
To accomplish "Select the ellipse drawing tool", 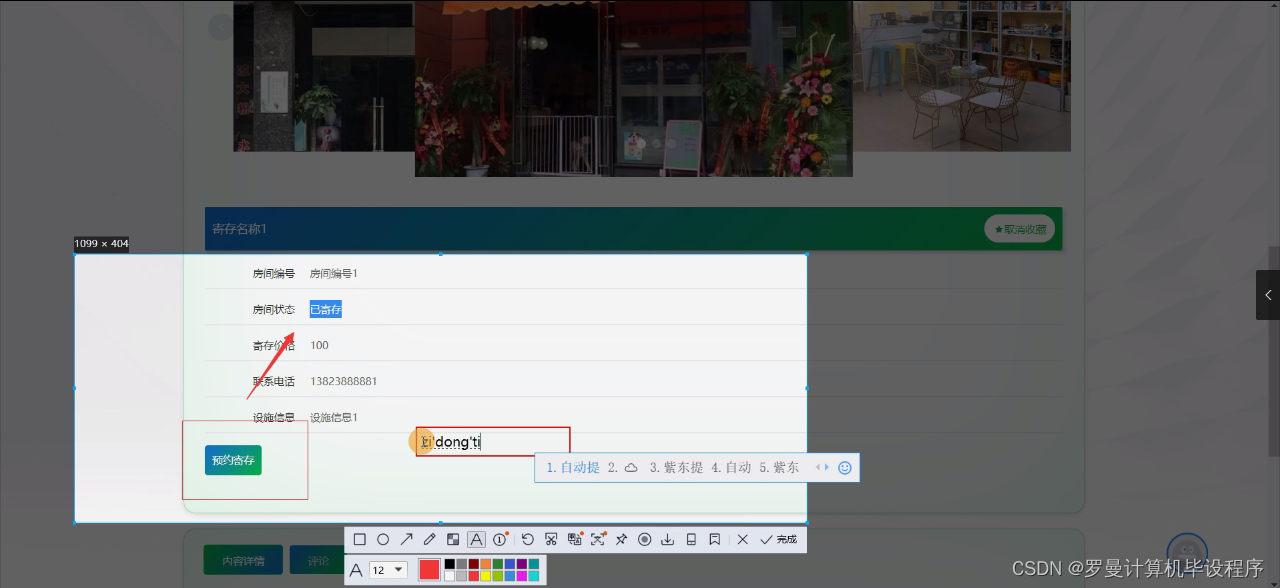I will [383, 539].
